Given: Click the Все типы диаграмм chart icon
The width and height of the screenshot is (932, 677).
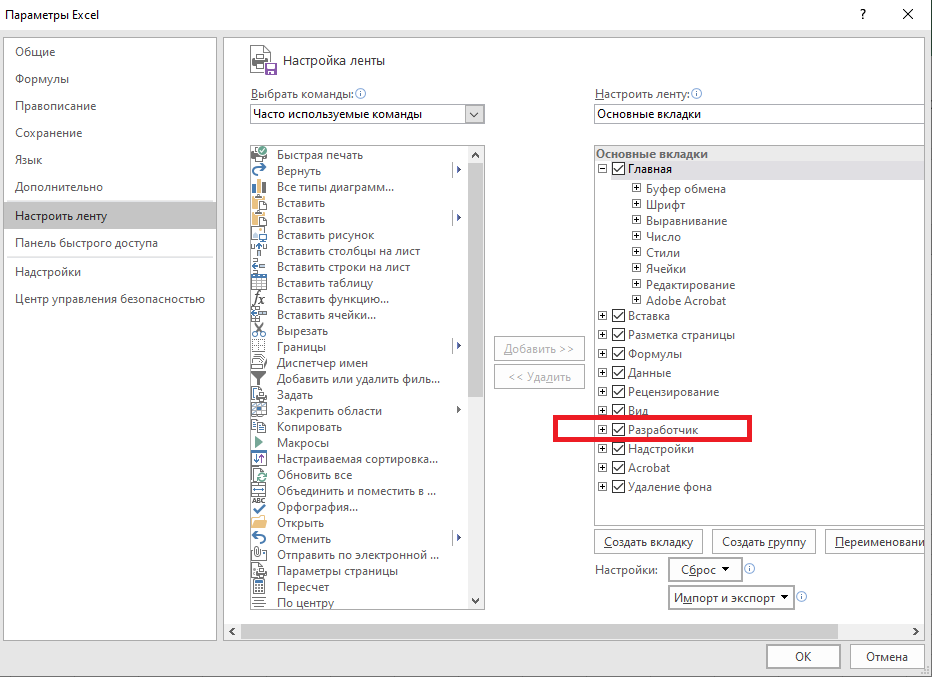Looking at the screenshot, I should coord(259,187).
